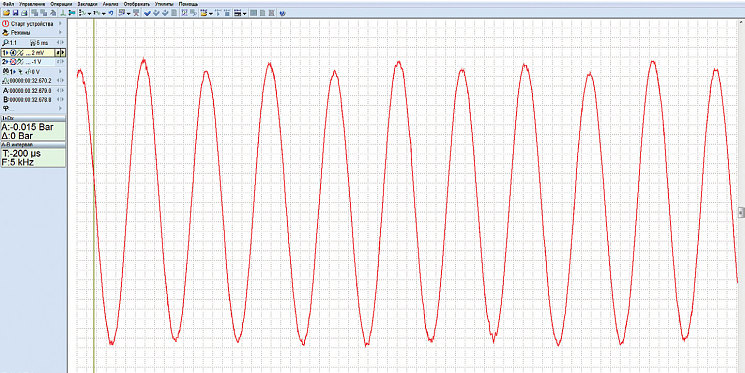Toggle trigger source in the 0 V row

click(x=13, y=72)
